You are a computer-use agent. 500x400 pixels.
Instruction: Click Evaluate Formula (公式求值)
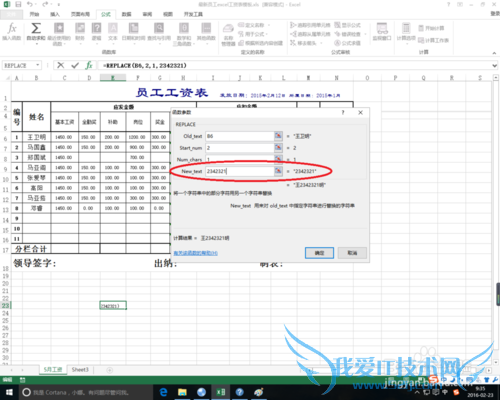[347, 43]
